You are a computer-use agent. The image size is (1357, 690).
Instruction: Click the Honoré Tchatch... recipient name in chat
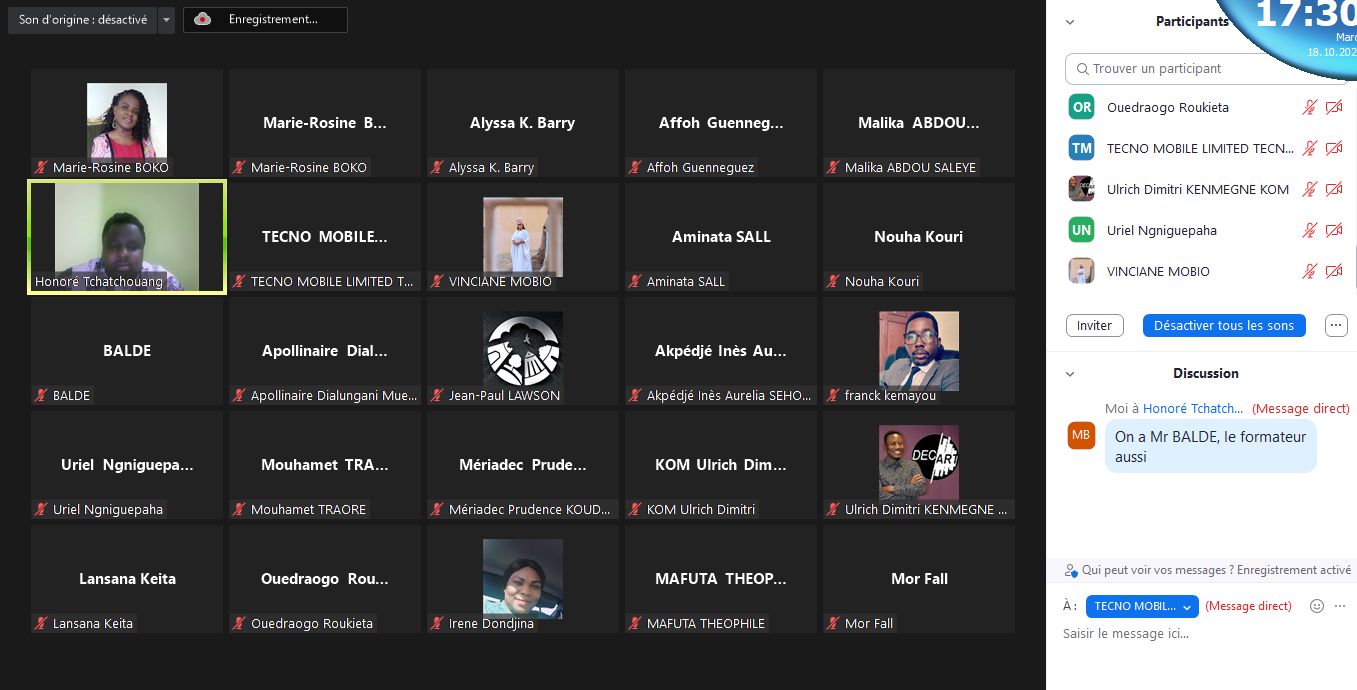pyautogui.click(x=1193, y=408)
